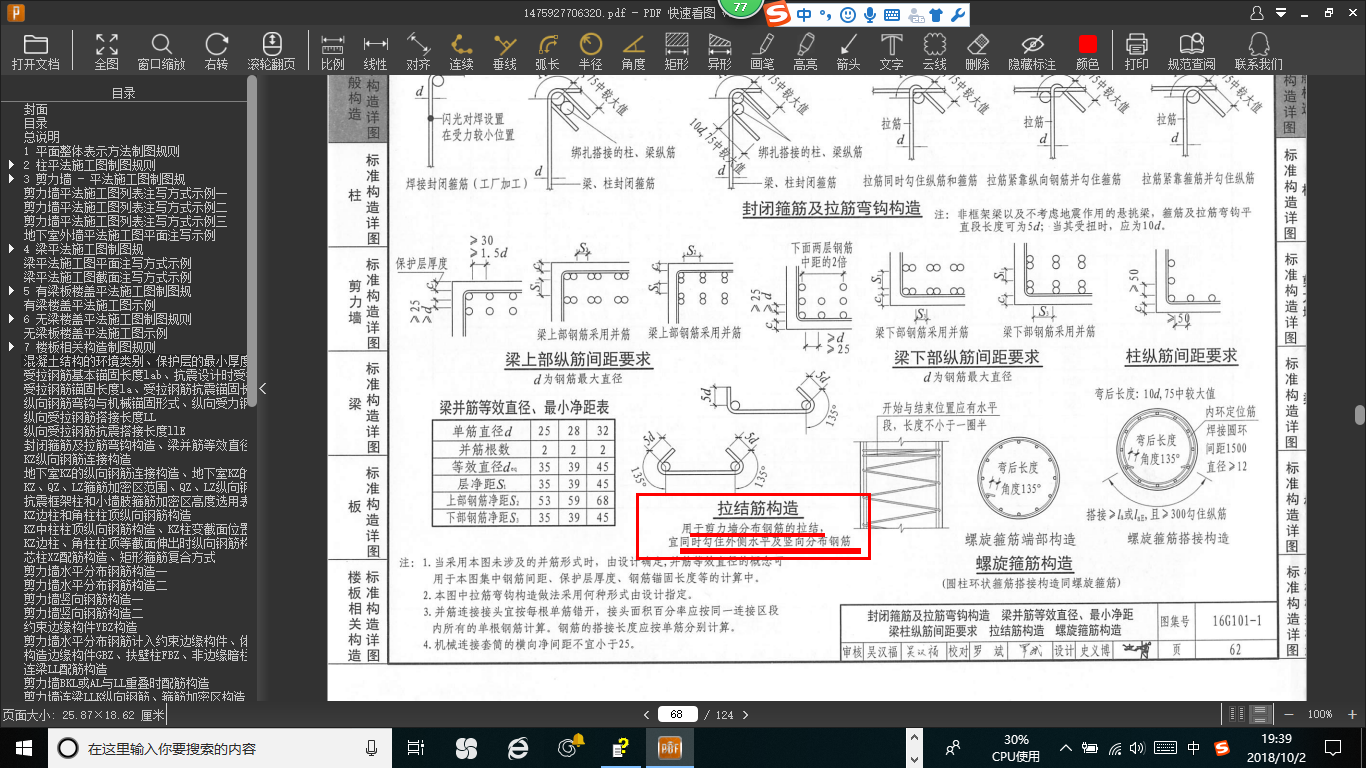Click the document vertical scrollbar thumb
The image size is (1366, 768).
[x=1360, y=414]
